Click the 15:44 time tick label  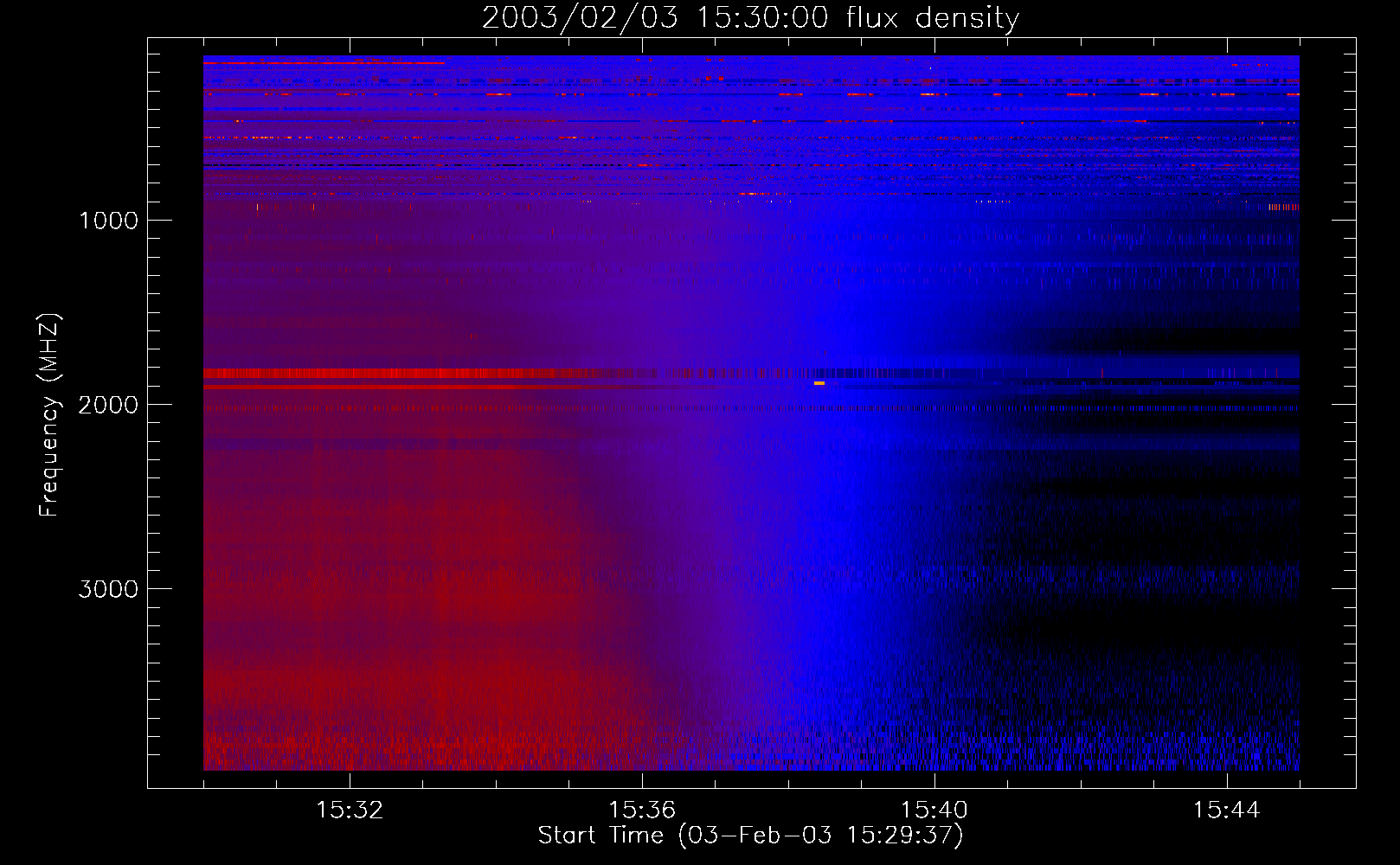(x=1227, y=811)
